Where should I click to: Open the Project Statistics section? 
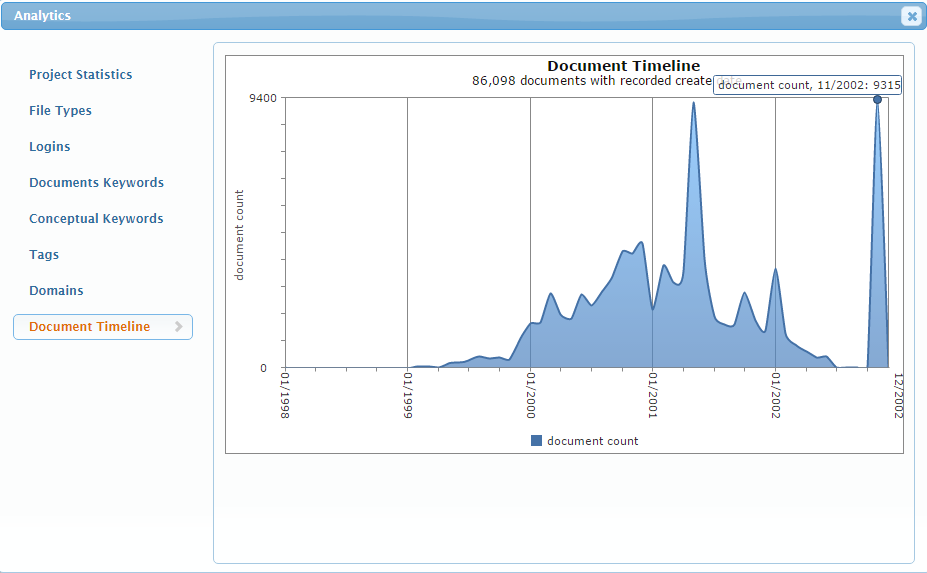pos(80,75)
